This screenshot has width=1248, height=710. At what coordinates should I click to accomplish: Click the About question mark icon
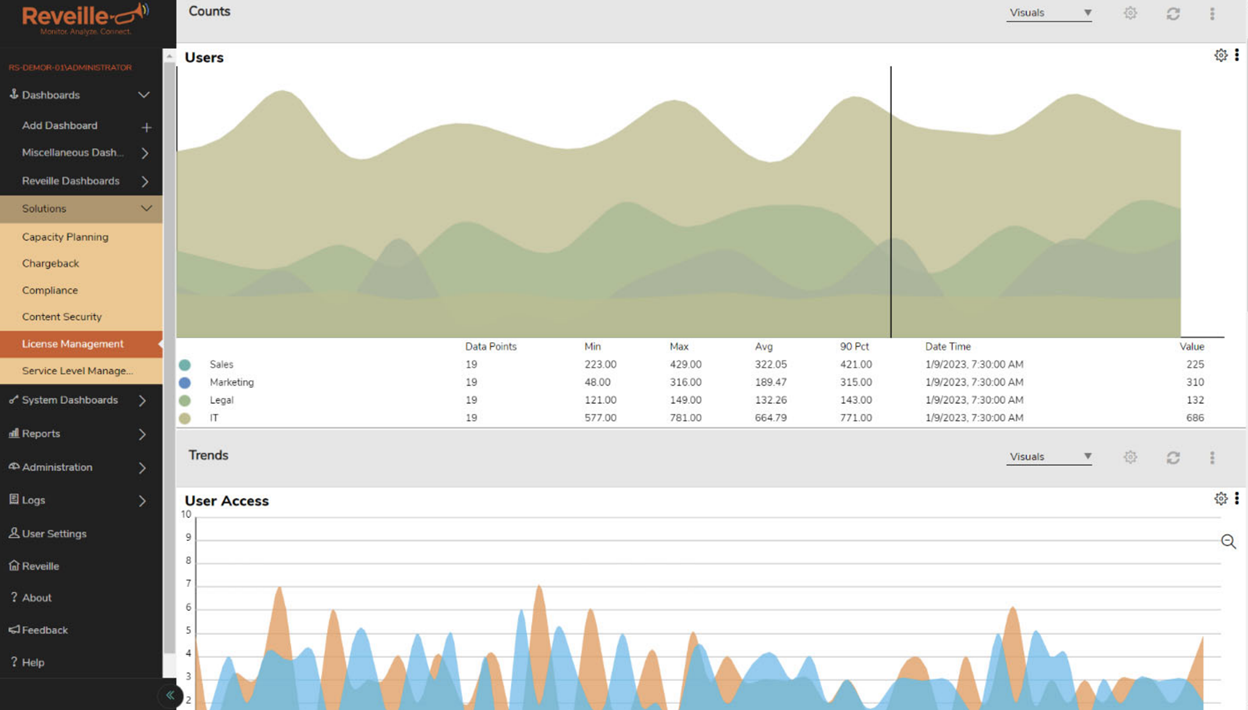pos(14,597)
